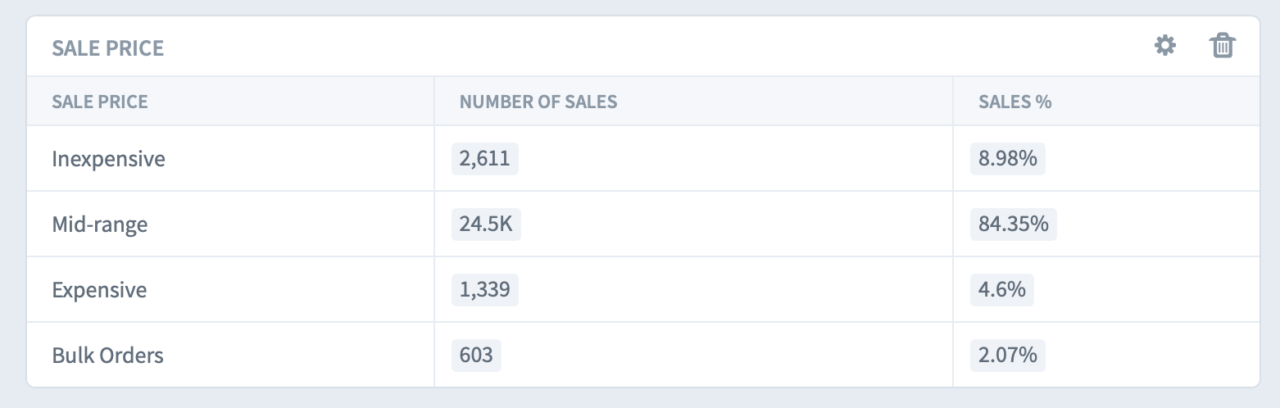Sort by NUMBER OF SALES column header

[538, 101]
